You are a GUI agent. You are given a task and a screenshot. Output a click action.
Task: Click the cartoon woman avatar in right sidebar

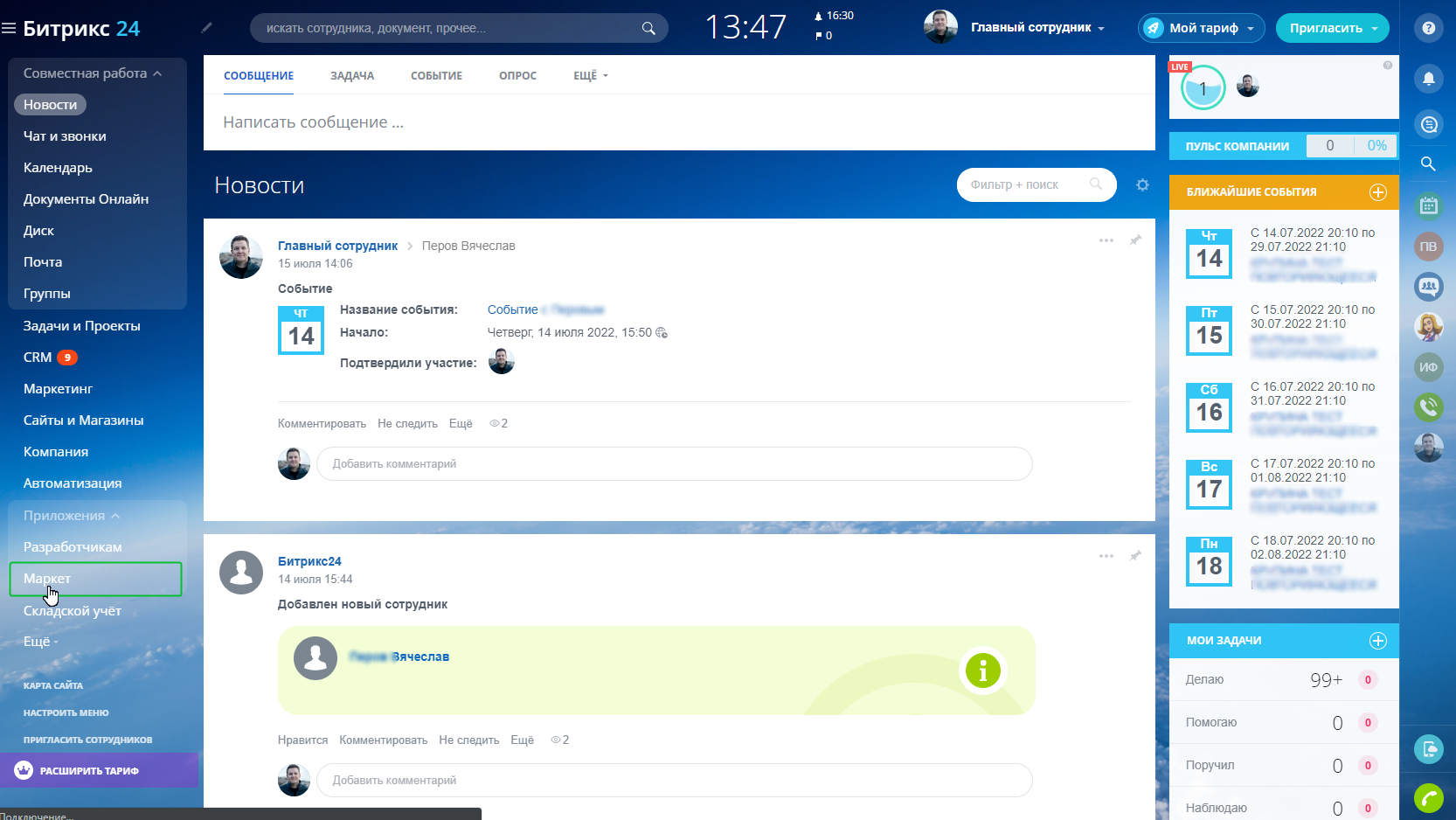[x=1428, y=327]
